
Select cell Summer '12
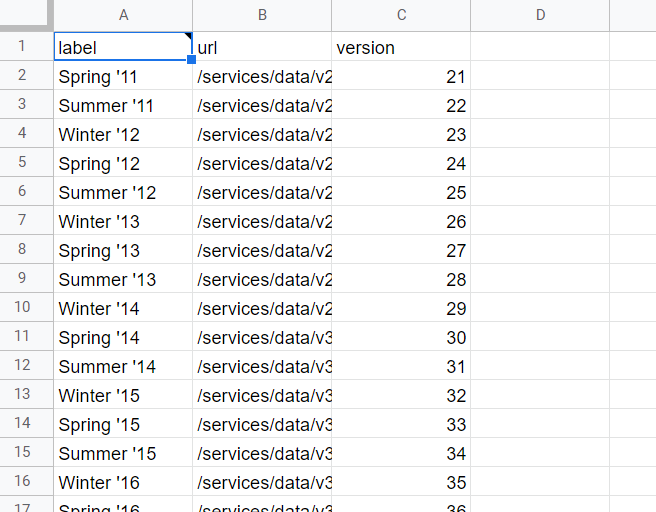click(123, 191)
